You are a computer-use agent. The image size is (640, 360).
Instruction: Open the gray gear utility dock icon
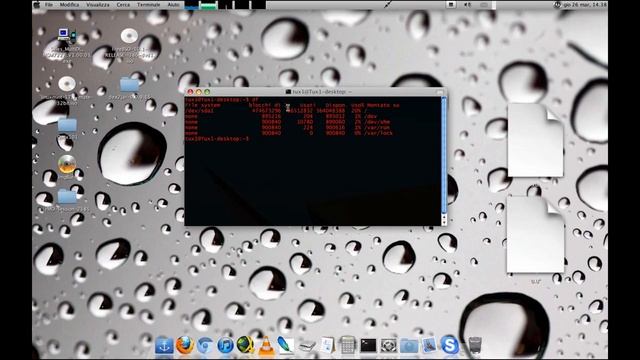(x=388, y=346)
